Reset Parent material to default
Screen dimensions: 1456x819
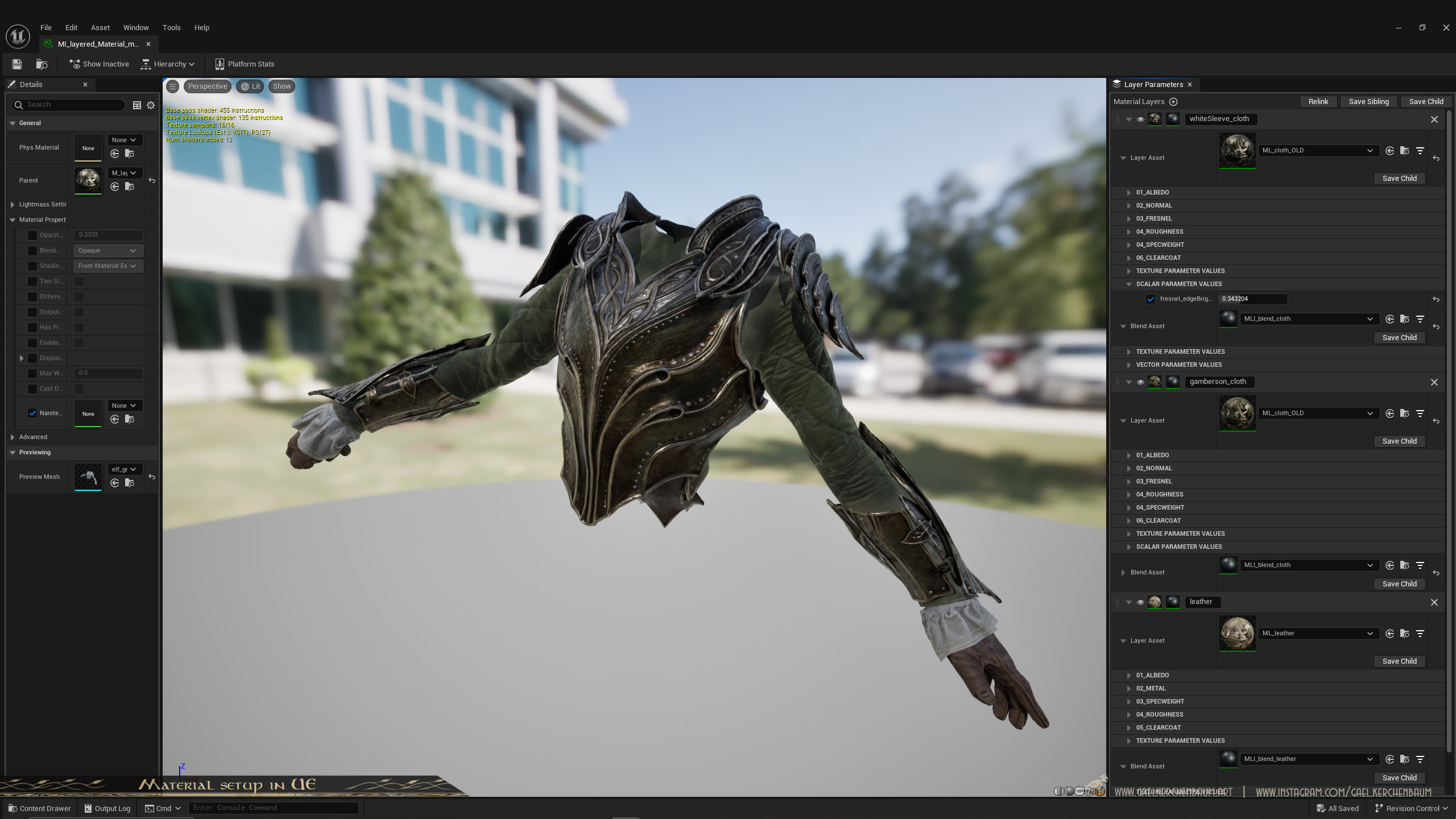[x=152, y=181]
